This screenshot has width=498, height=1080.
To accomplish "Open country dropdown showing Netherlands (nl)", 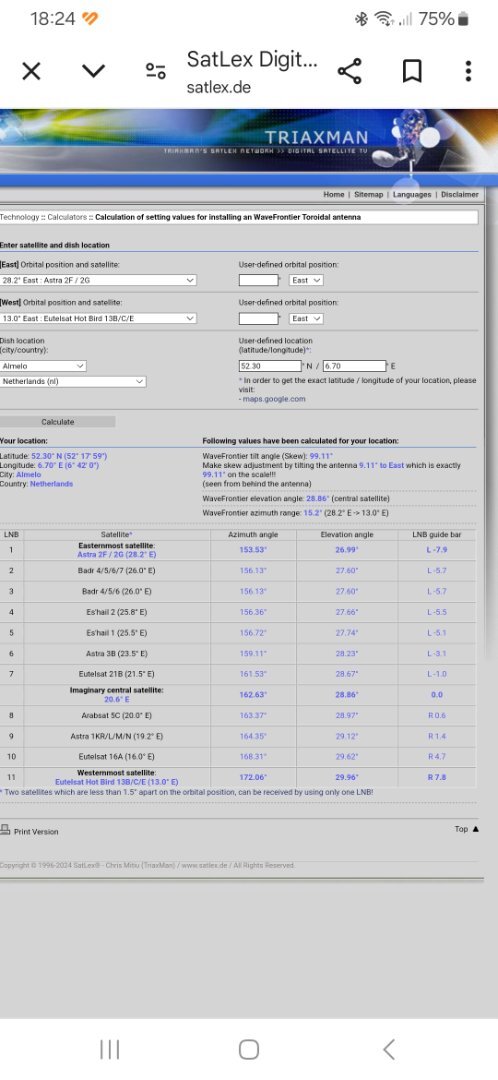I will click(x=72, y=381).
